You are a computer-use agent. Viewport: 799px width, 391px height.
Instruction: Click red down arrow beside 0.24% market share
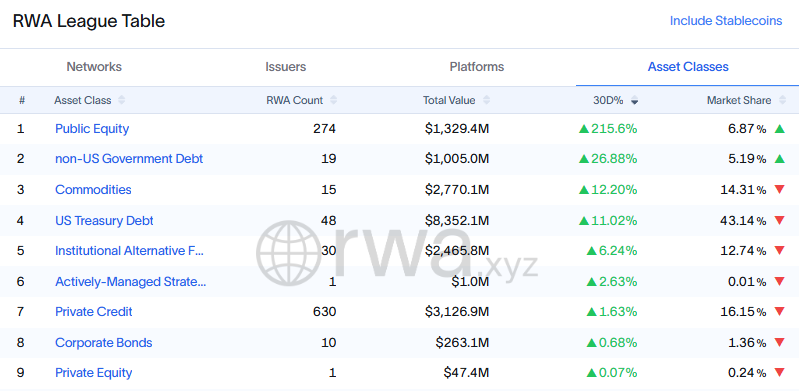[x=780, y=373]
